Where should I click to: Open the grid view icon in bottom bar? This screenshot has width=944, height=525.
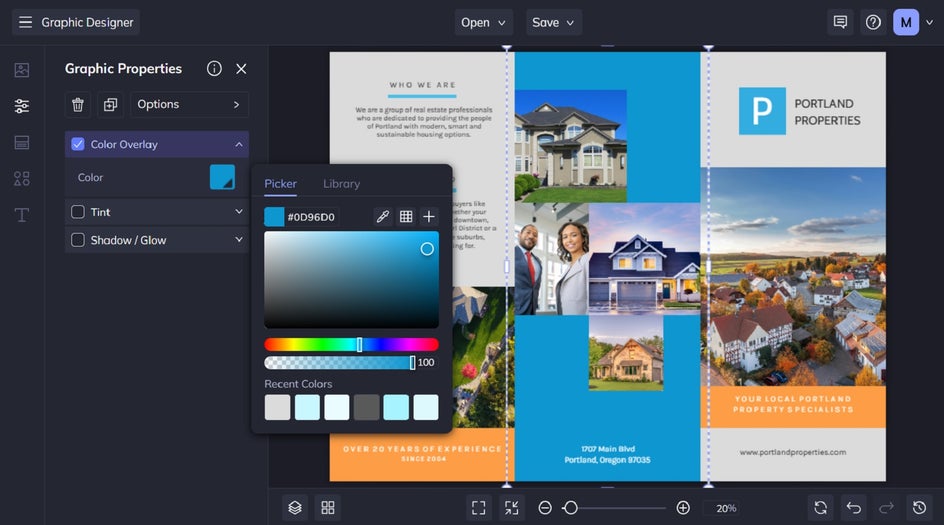tap(328, 508)
